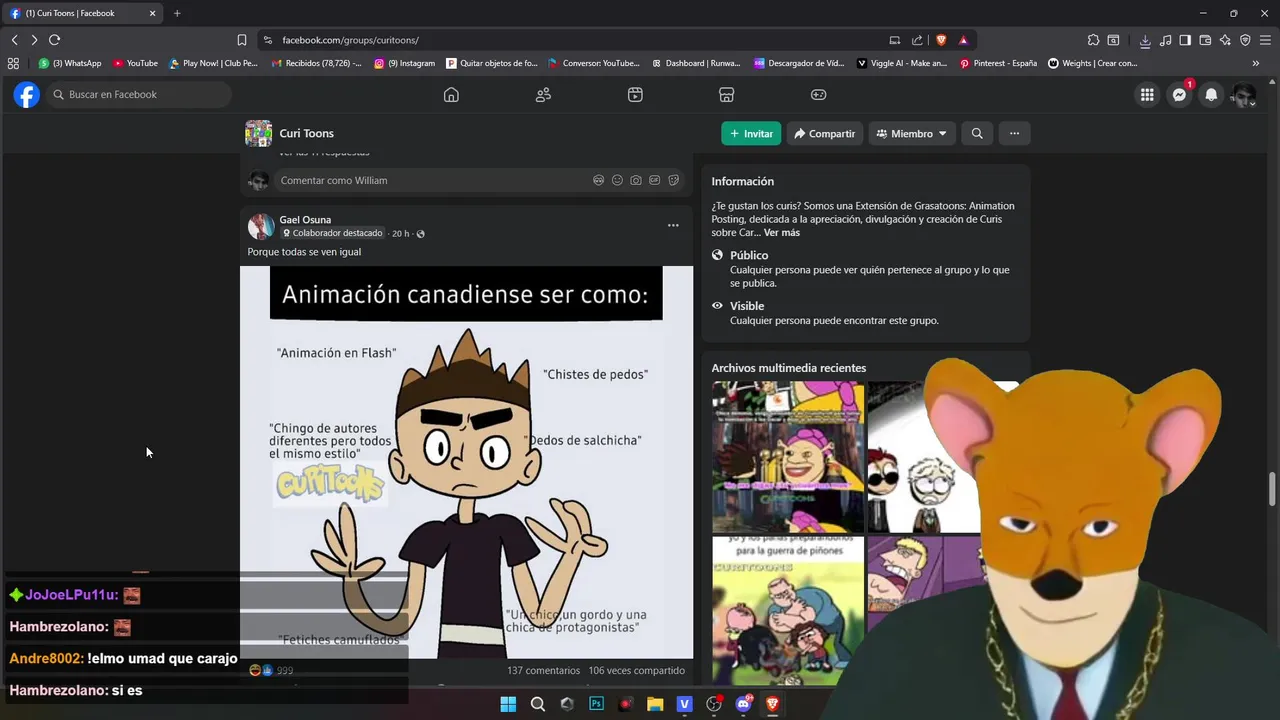Open the Facebook Home tab icon
Image resolution: width=1280 pixels, height=720 pixels.
pyautogui.click(x=451, y=94)
